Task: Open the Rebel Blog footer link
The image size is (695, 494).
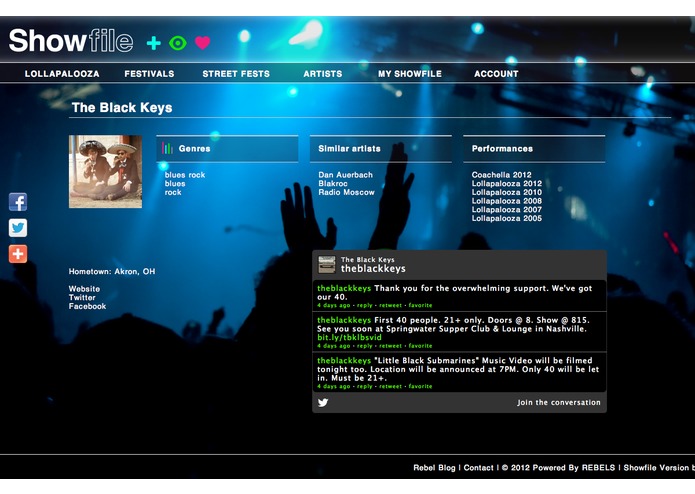Action: pyautogui.click(x=434, y=467)
